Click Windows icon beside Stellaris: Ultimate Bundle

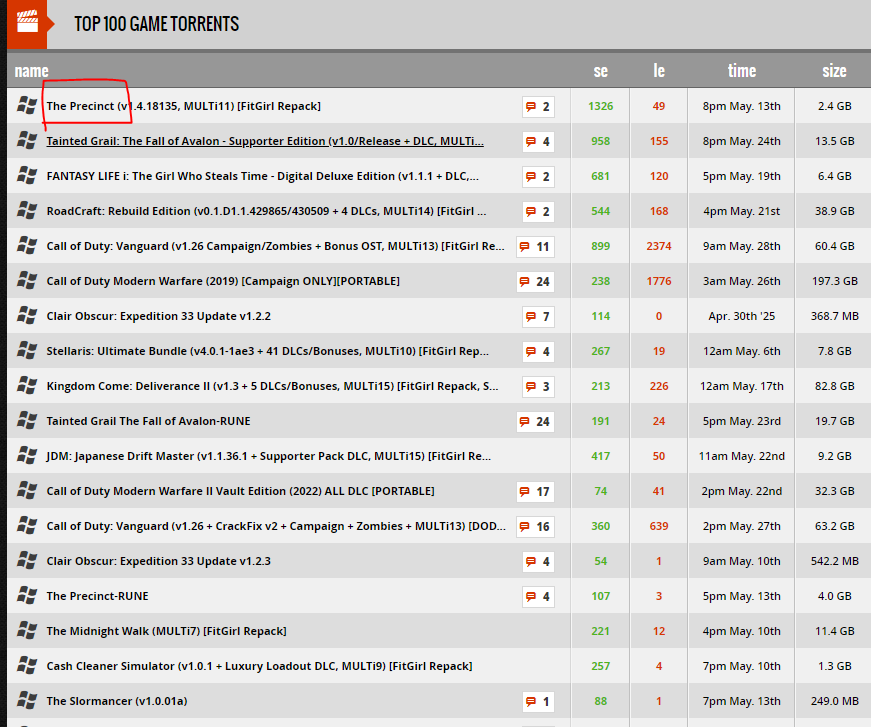click(27, 350)
